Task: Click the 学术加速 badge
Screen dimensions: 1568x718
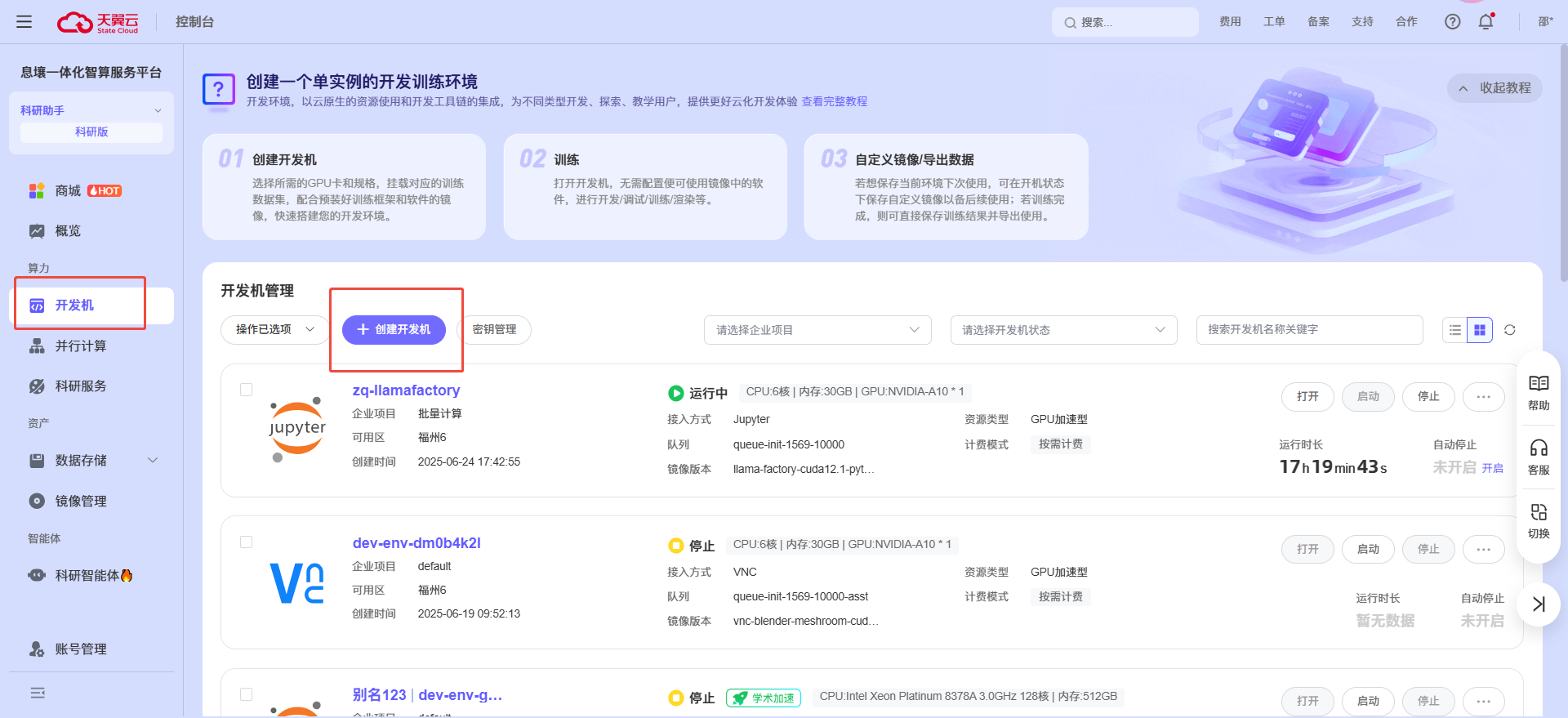Action: tap(764, 698)
